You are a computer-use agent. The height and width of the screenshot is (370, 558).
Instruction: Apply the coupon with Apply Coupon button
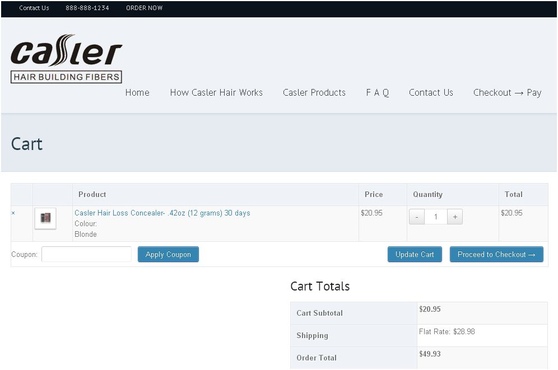coord(168,254)
